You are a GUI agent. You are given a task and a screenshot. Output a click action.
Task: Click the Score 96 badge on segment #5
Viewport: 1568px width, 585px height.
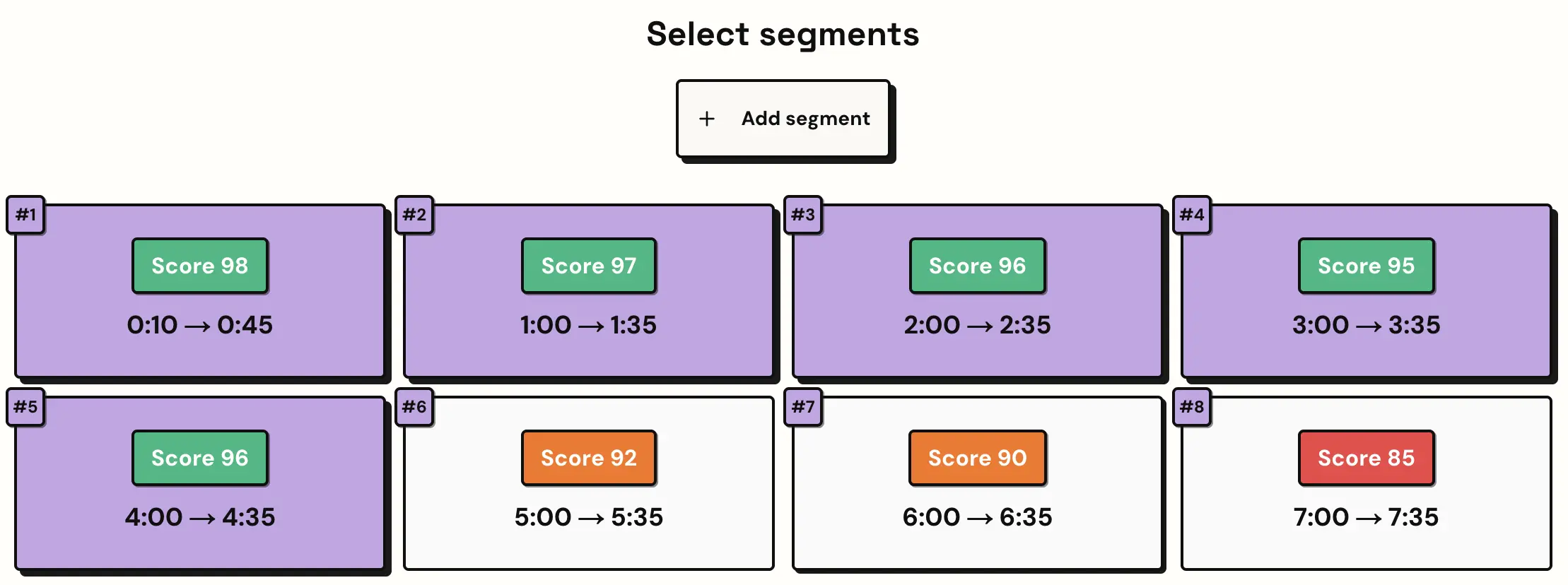[200, 458]
